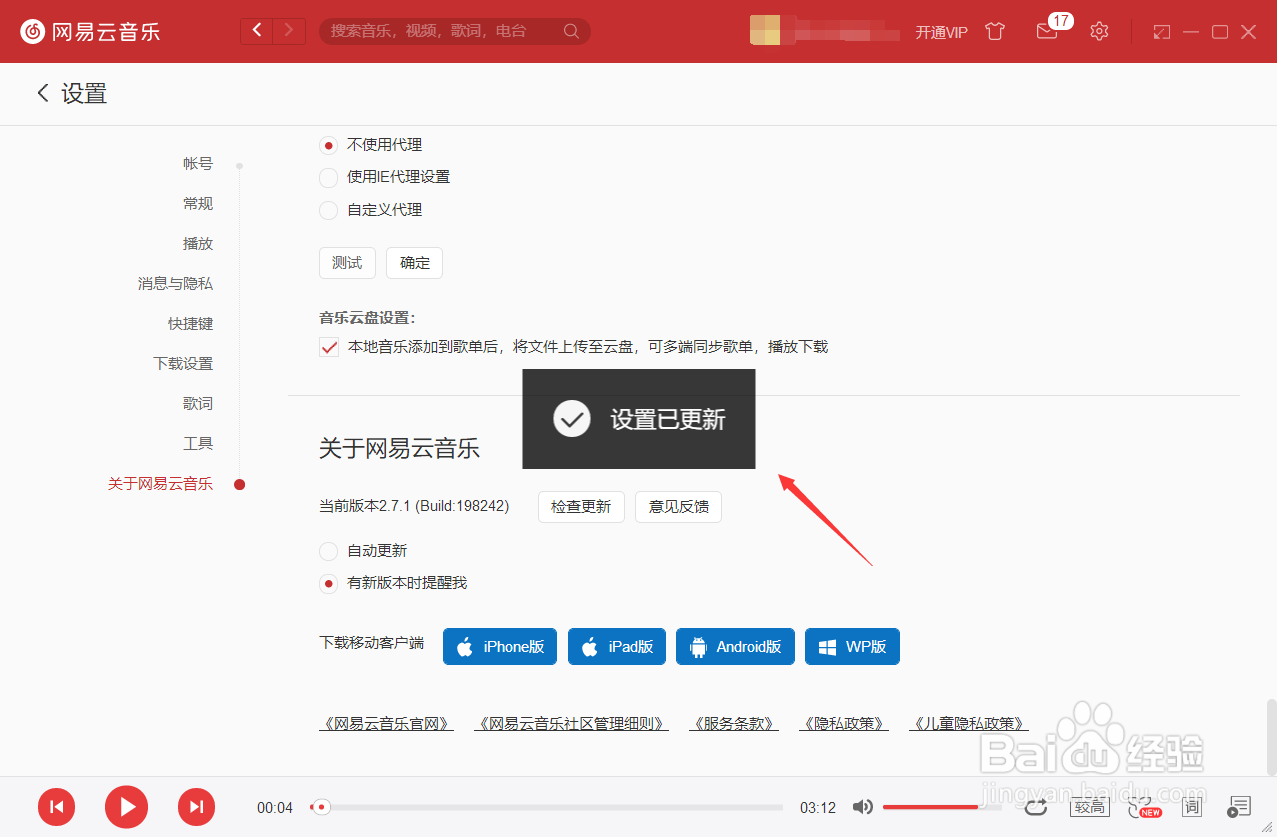Mute the volume speaker icon
This screenshot has width=1277, height=837.
pos(862,807)
